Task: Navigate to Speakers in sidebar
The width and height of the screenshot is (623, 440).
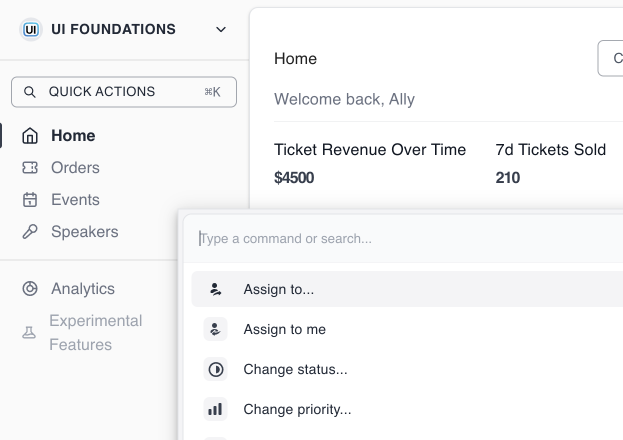Action: 84,232
